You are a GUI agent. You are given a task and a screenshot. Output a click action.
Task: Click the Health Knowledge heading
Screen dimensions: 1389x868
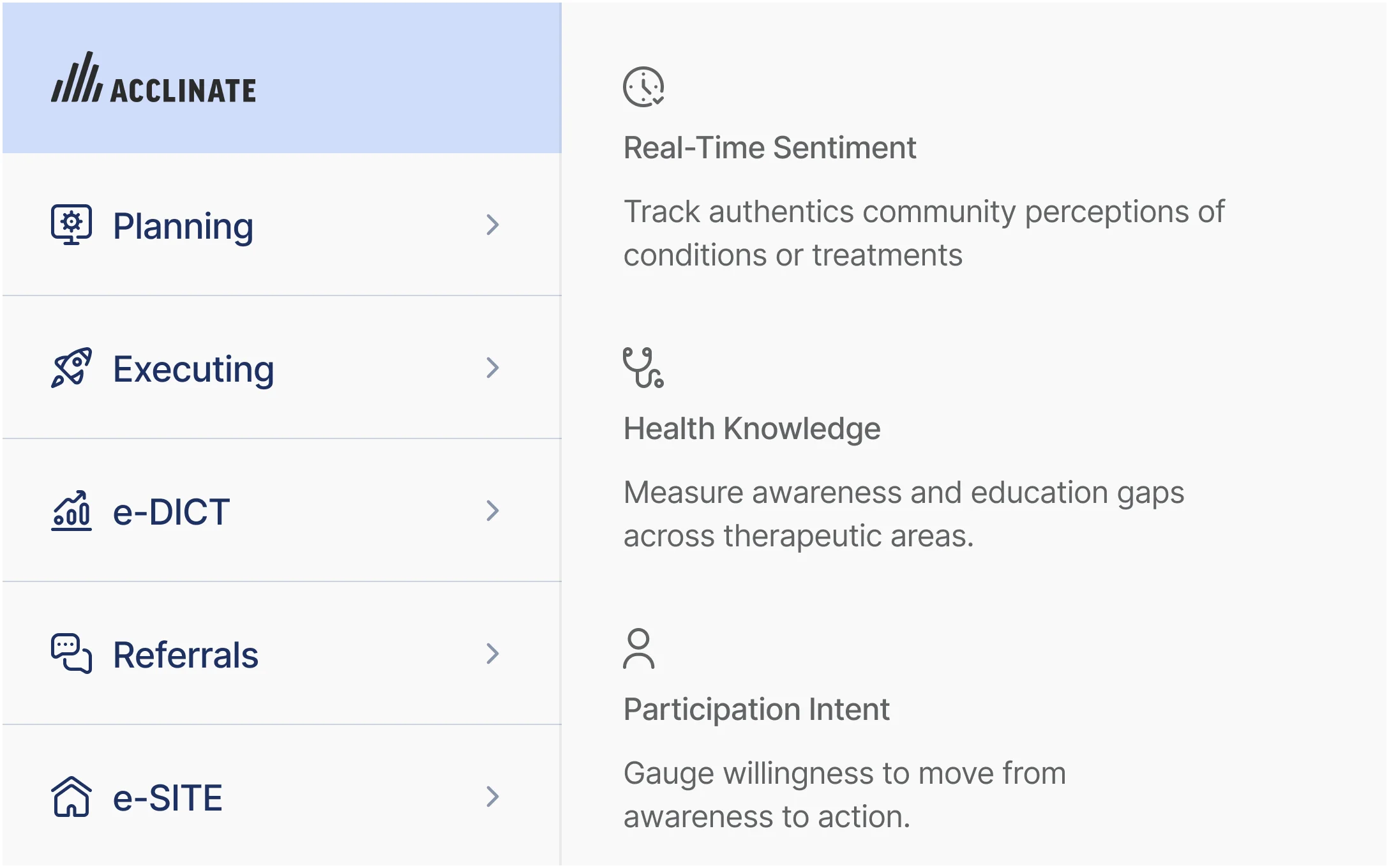752,429
